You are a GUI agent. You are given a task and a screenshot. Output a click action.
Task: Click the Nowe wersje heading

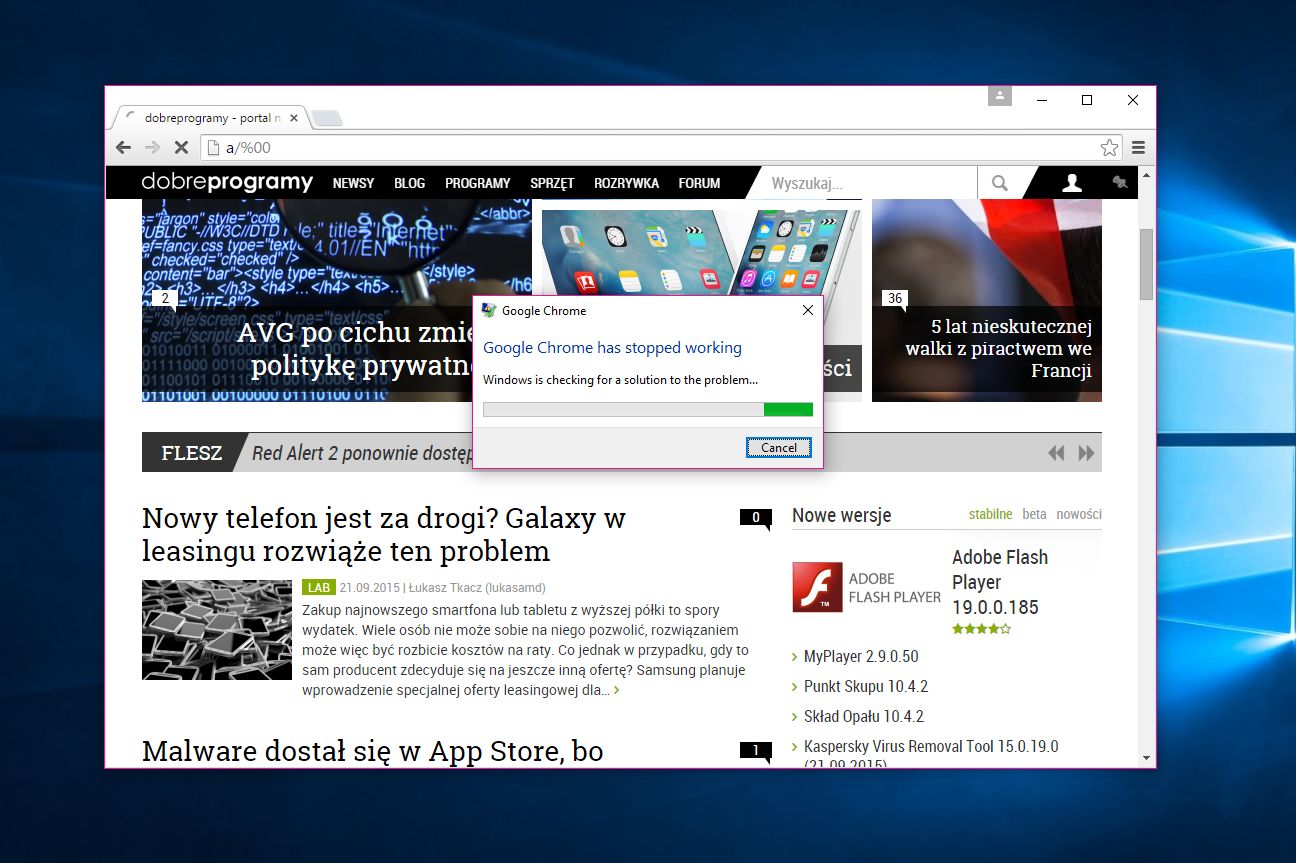(x=841, y=515)
